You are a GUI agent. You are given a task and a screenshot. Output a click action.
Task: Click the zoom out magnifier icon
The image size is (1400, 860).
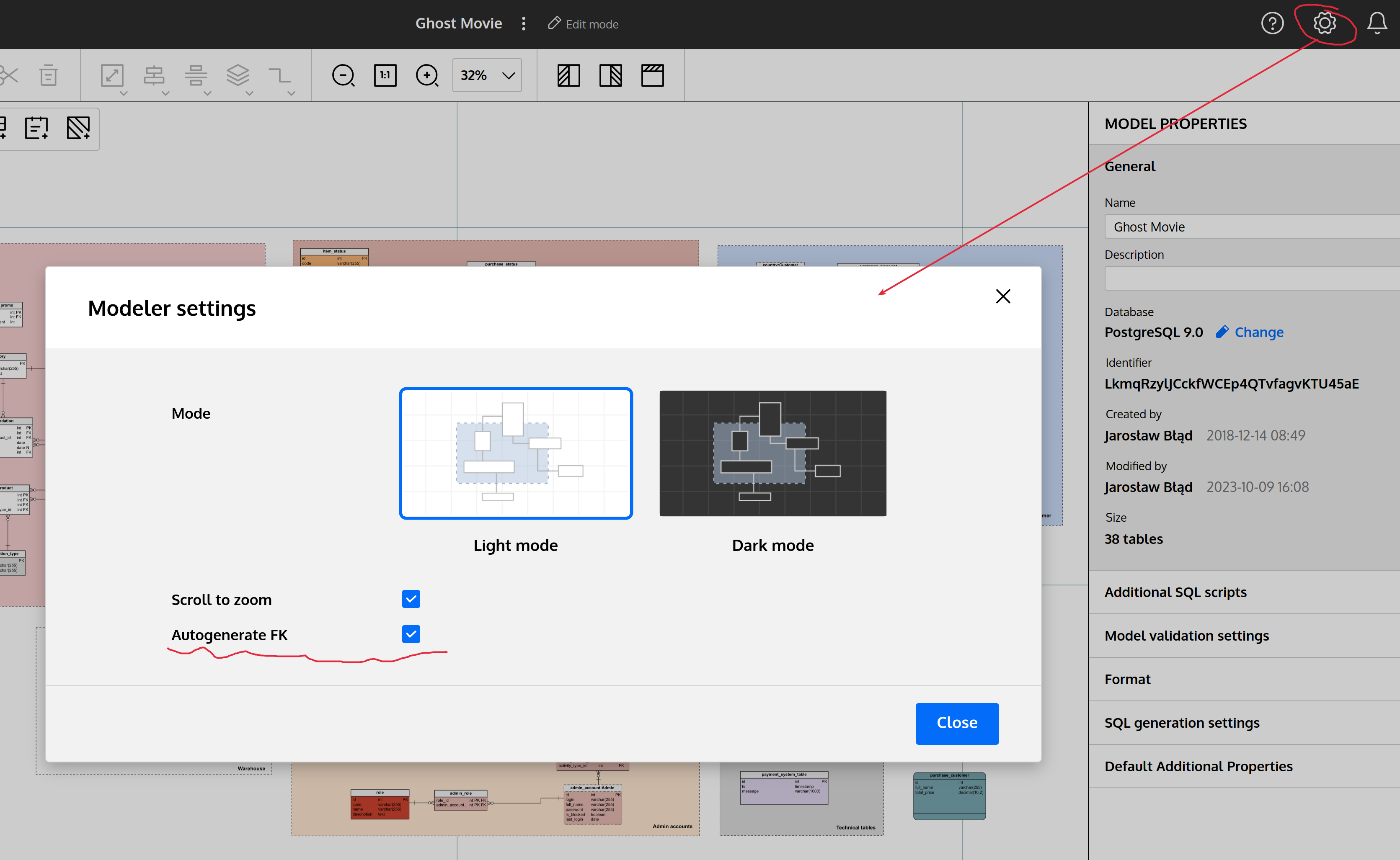[x=343, y=75]
